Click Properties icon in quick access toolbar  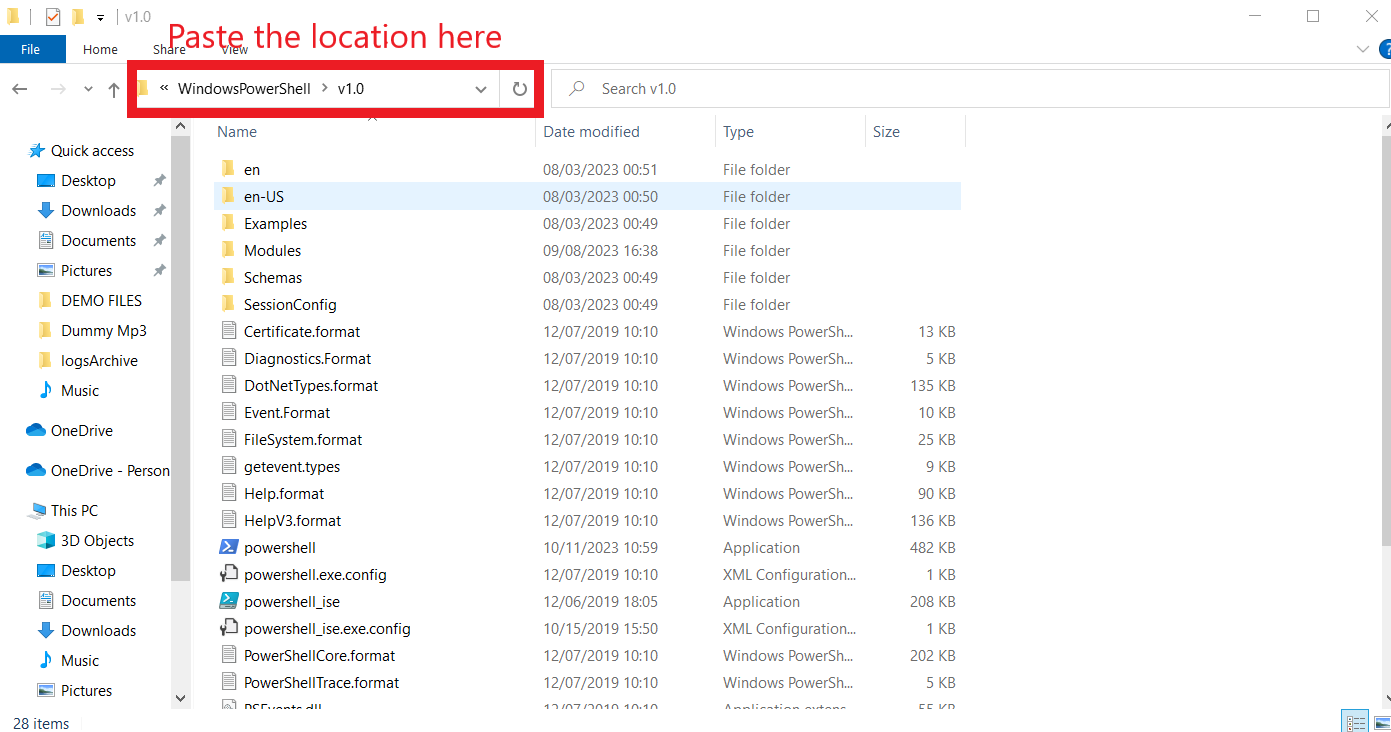coord(53,17)
